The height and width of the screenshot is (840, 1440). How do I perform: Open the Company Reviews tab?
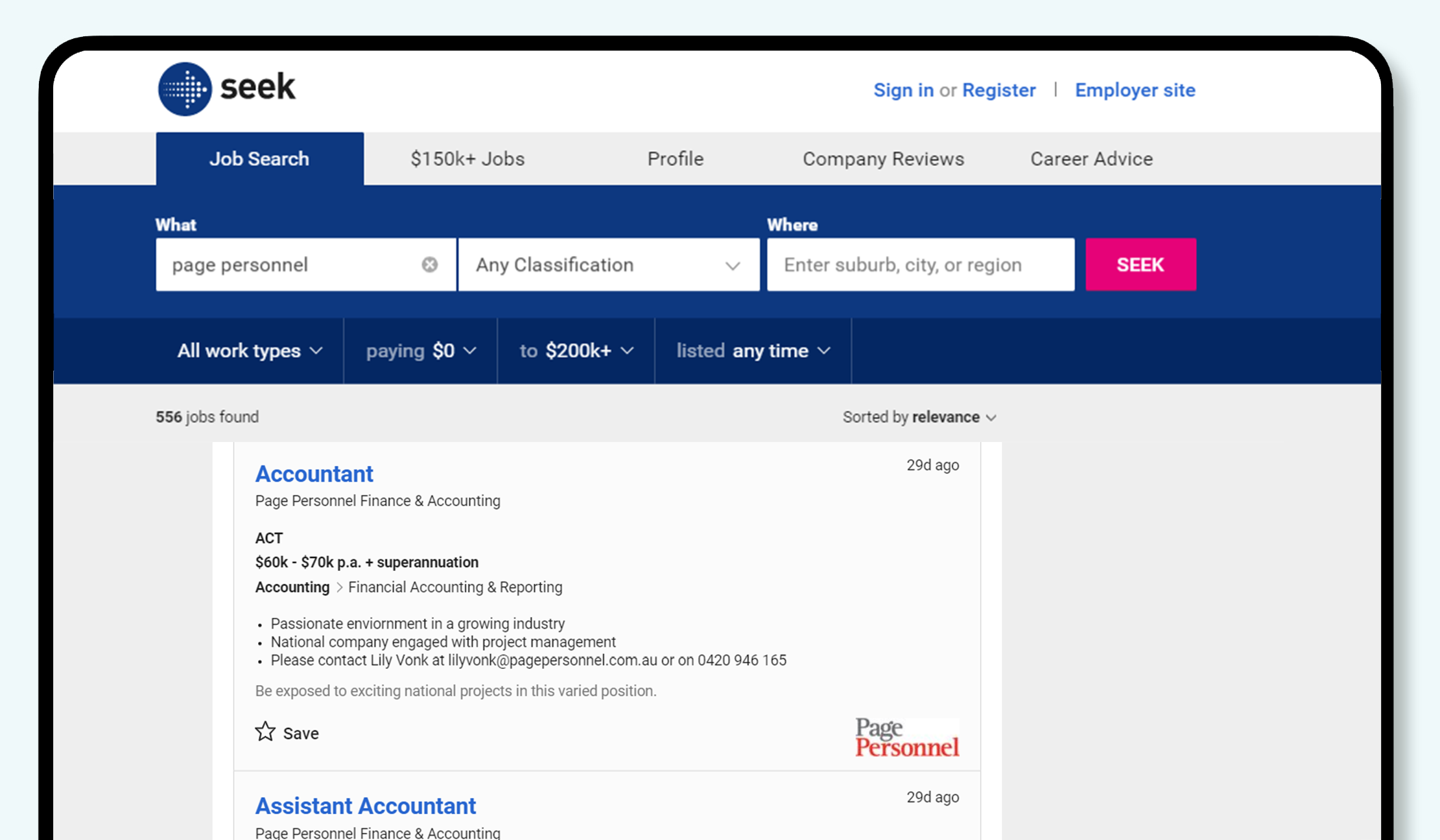tap(884, 159)
